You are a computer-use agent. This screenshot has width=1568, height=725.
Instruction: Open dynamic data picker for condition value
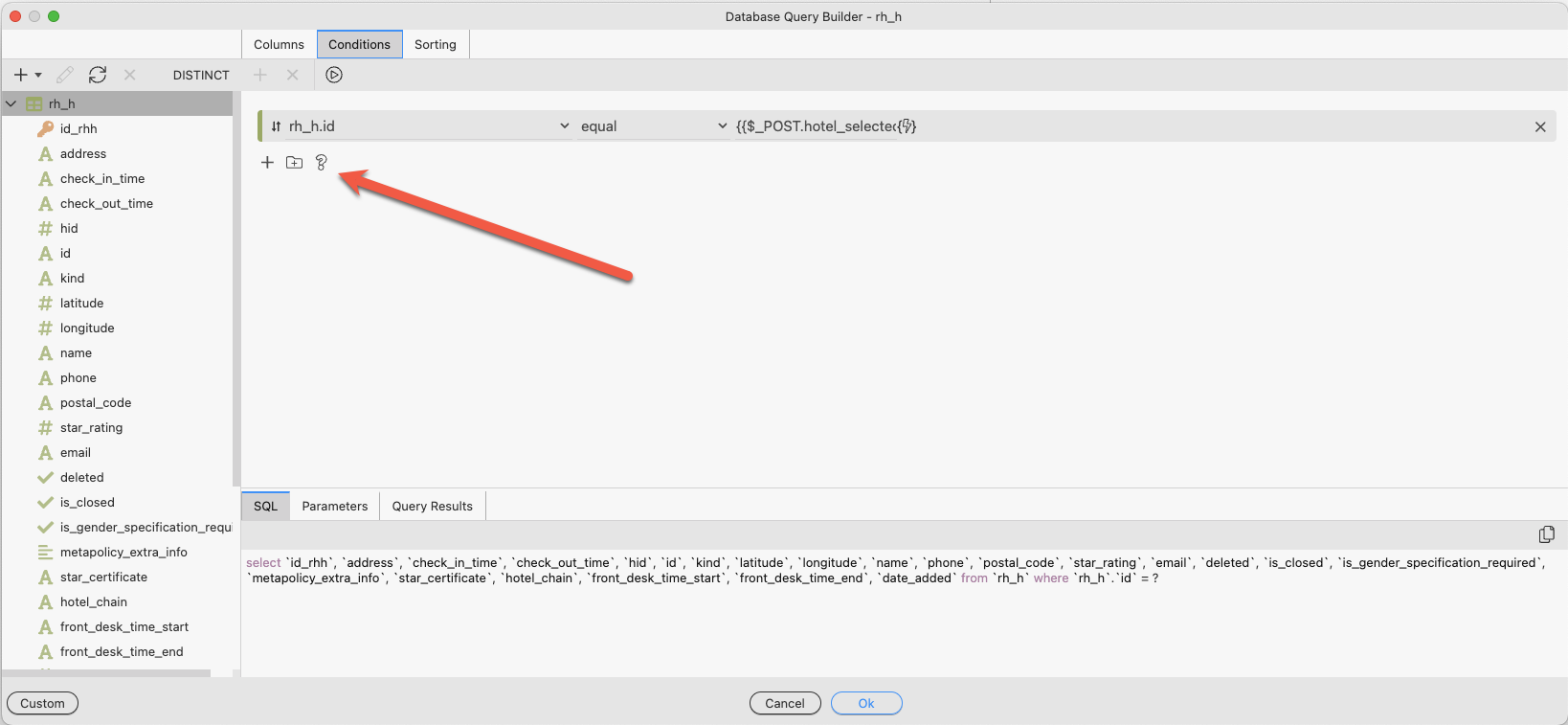point(907,126)
